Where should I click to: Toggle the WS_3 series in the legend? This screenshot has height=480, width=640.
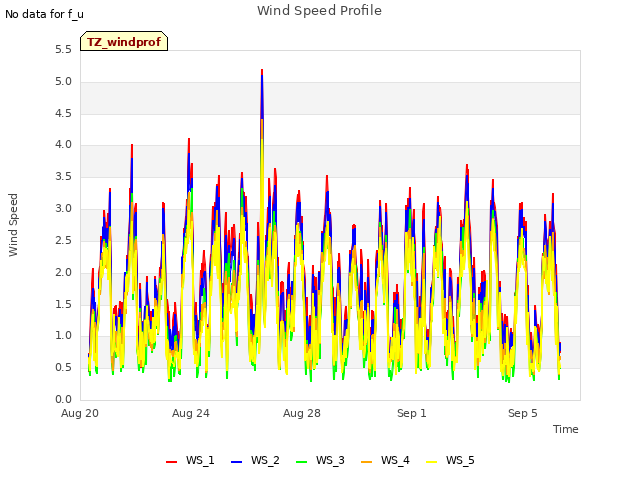point(320,461)
